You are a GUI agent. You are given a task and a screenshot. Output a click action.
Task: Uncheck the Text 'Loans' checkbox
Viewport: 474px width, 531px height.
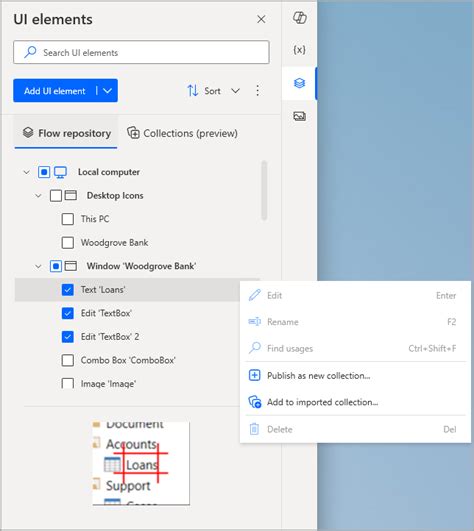[x=68, y=290]
